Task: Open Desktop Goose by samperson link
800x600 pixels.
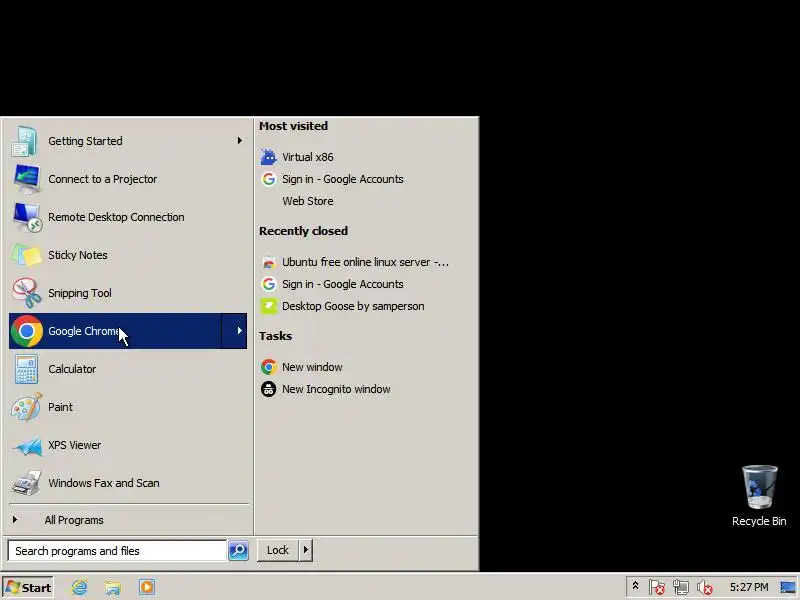Action: point(353,306)
